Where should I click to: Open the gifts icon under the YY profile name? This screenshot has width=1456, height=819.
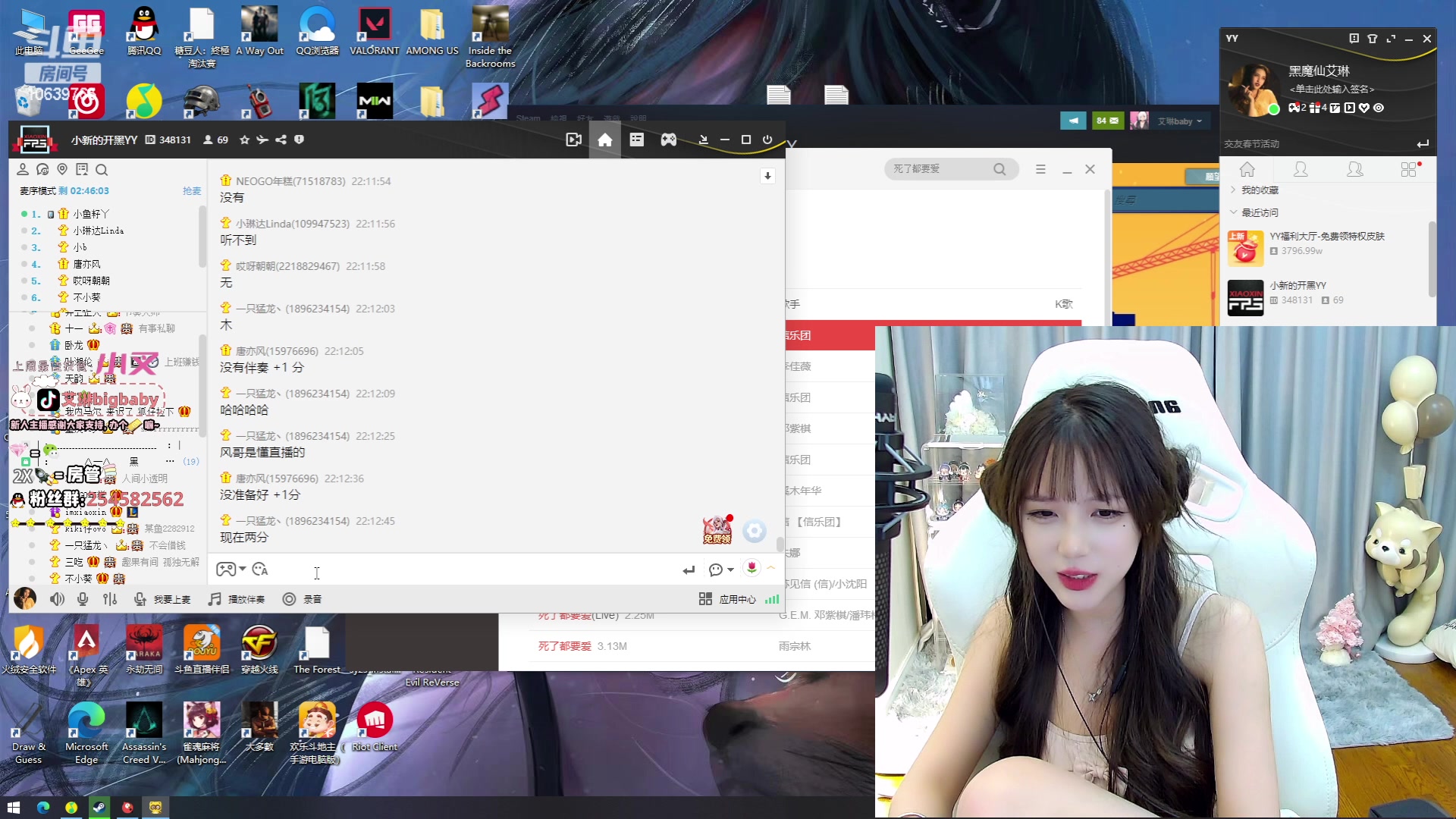pos(1313,108)
